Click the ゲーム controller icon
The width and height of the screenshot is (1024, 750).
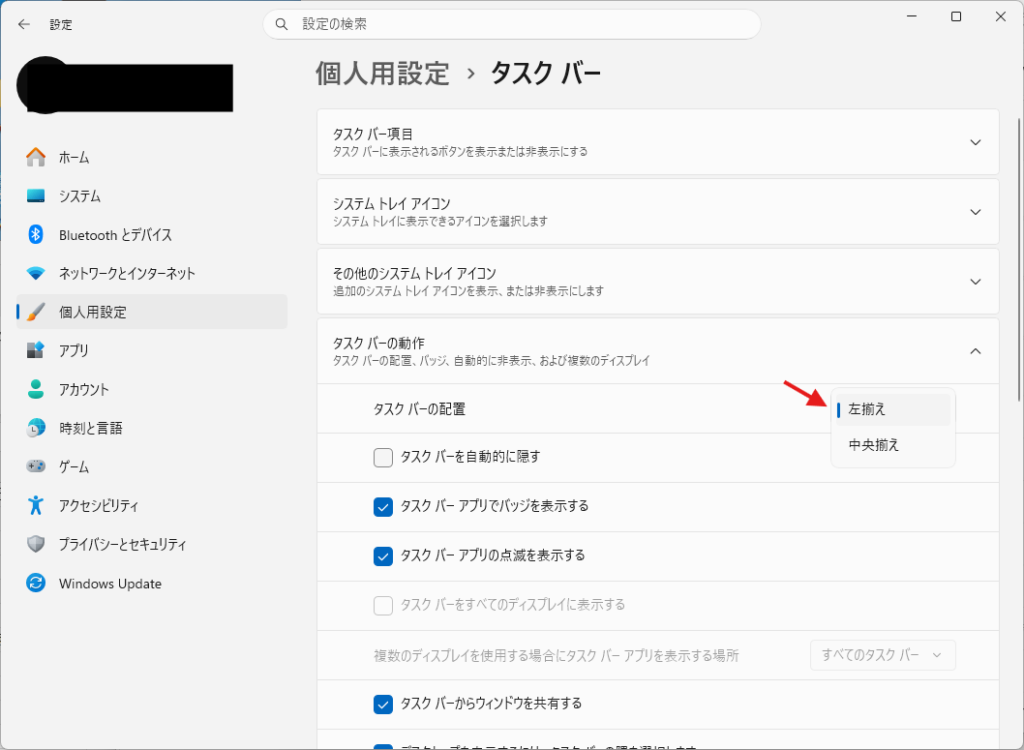pos(36,466)
